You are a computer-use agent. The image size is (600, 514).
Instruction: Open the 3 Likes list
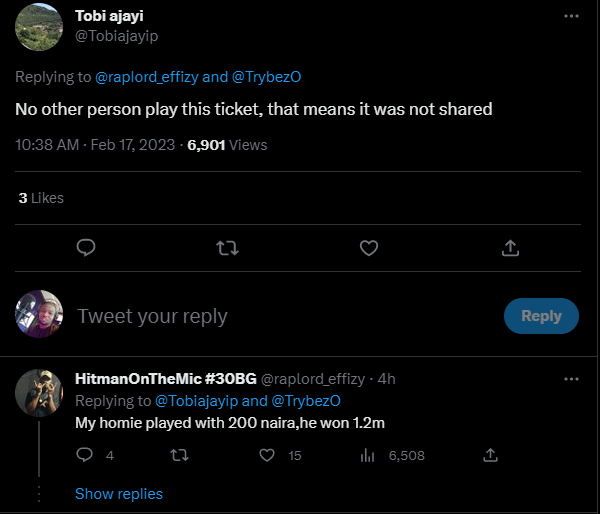40,198
